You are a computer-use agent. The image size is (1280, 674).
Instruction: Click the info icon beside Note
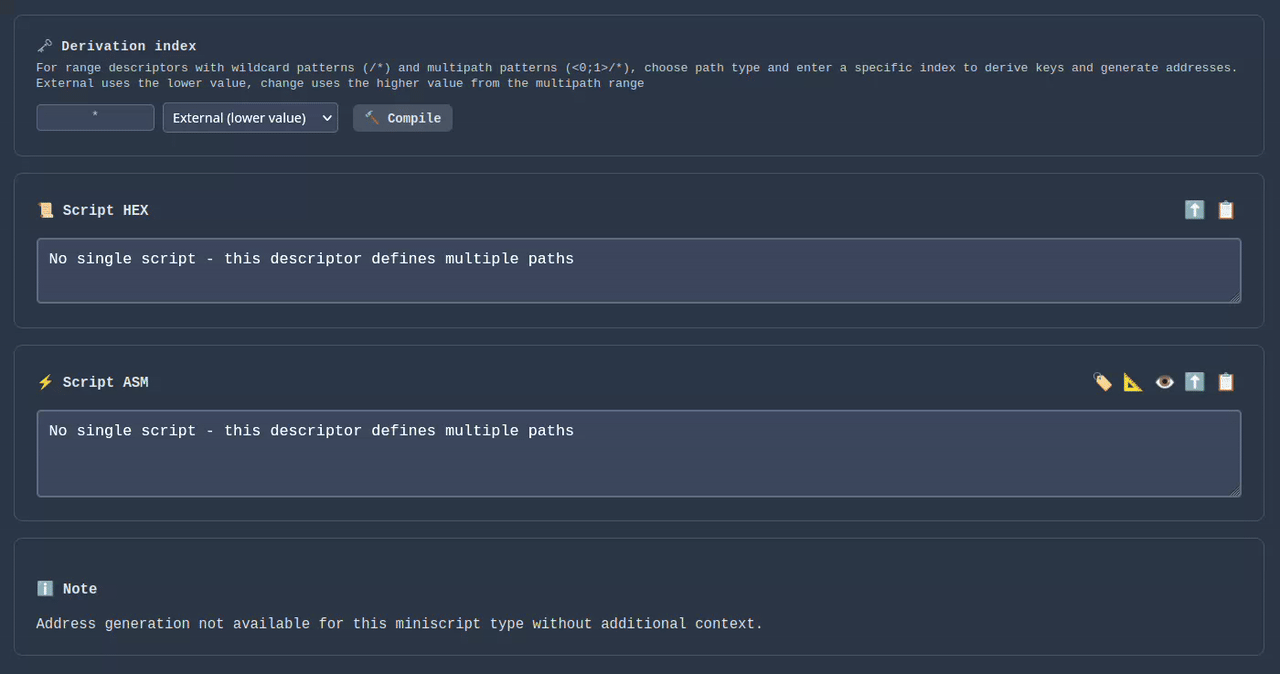tap(45, 589)
